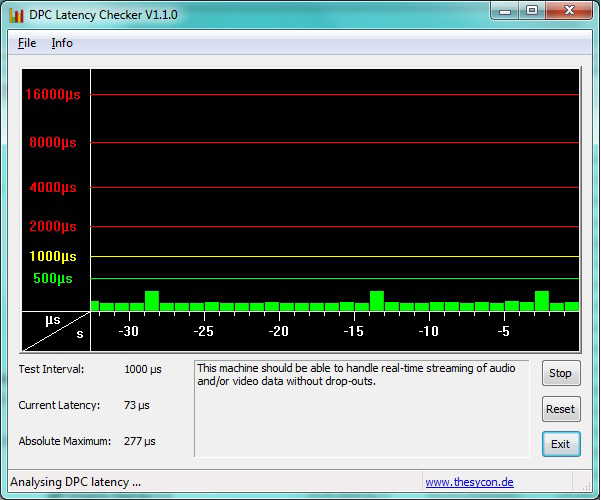The image size is (601, 500).
Task: Click the -30 seconds time axis label
Action: click(x=129, y=331)
